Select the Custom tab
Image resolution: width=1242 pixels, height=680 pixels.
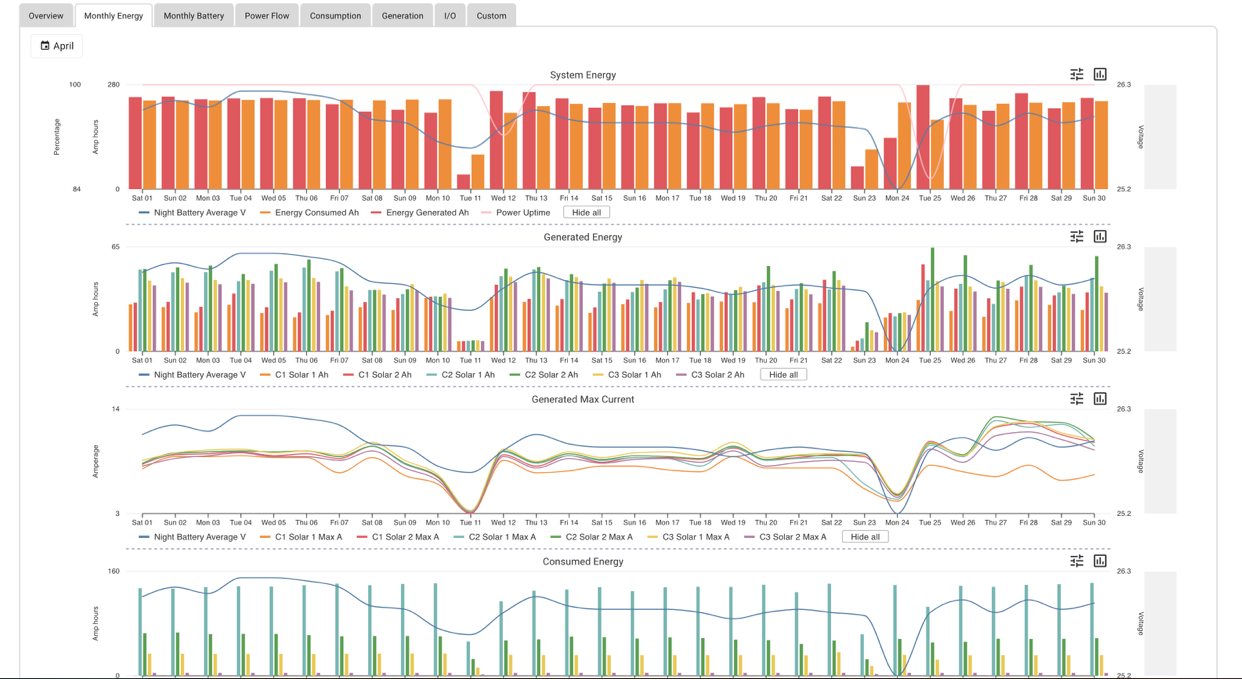tap(491, 16)
